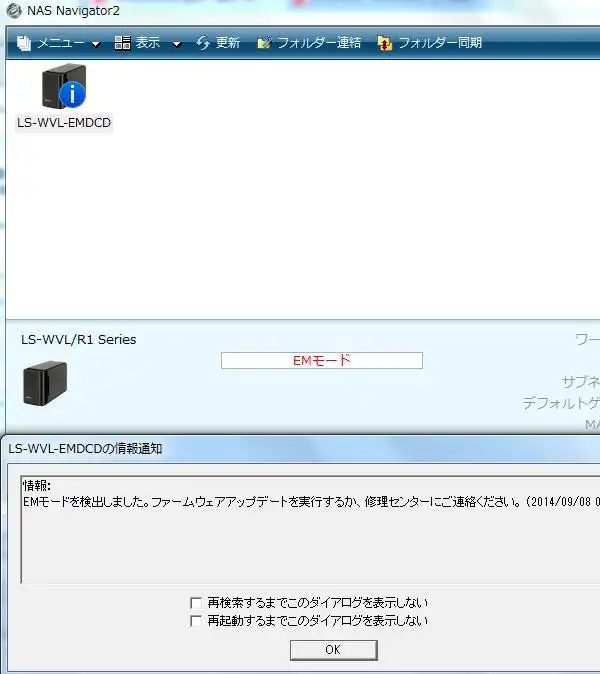Click the NAS Navigator2 app icon in title bar

[14, 11]
